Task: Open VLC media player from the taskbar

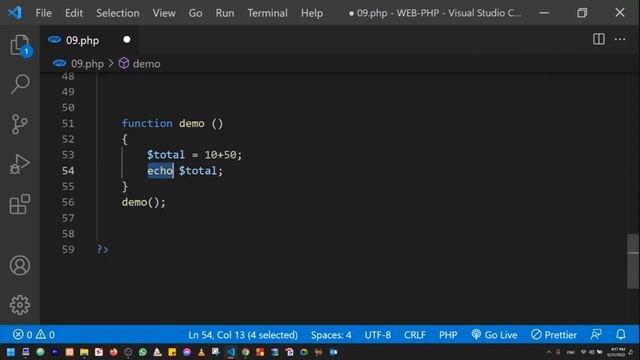Action: pos(201,352)
